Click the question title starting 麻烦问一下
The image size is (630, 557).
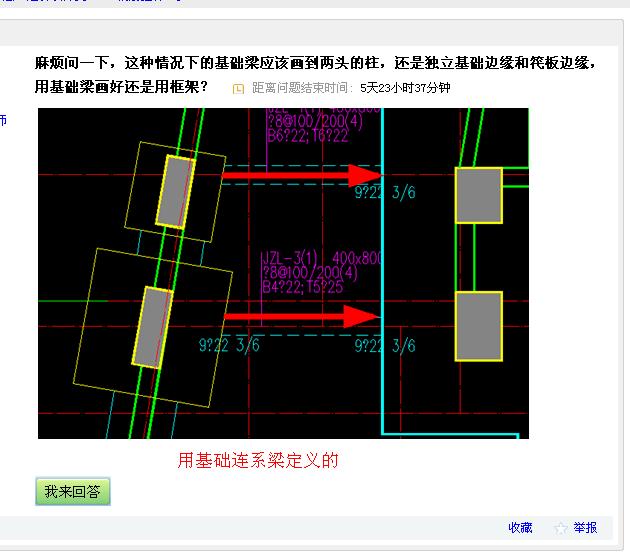click(315, 63)
